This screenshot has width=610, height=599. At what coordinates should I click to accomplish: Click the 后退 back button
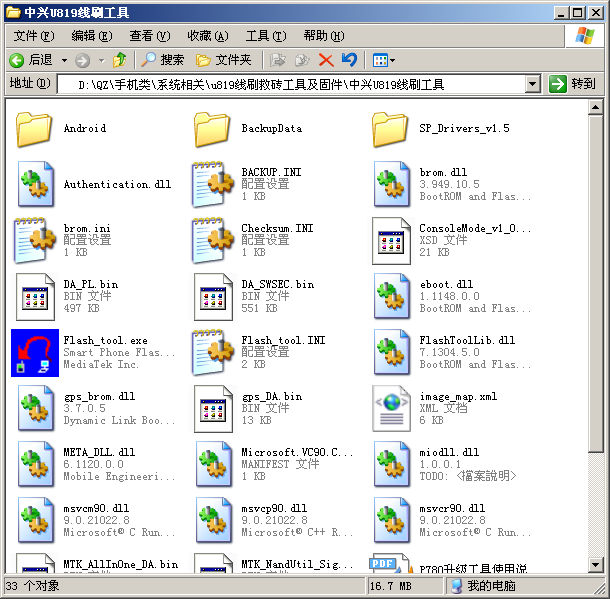click(31, 60)
